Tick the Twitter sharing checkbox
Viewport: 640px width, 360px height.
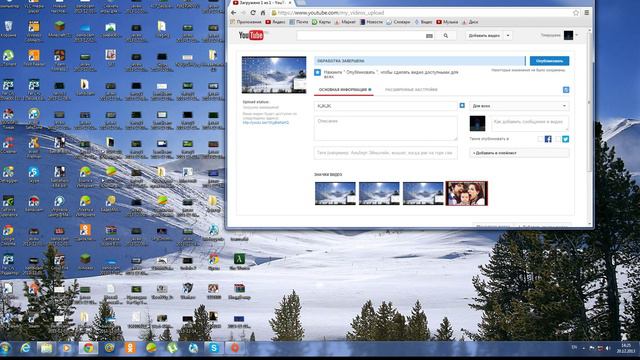tap(558, 139)
